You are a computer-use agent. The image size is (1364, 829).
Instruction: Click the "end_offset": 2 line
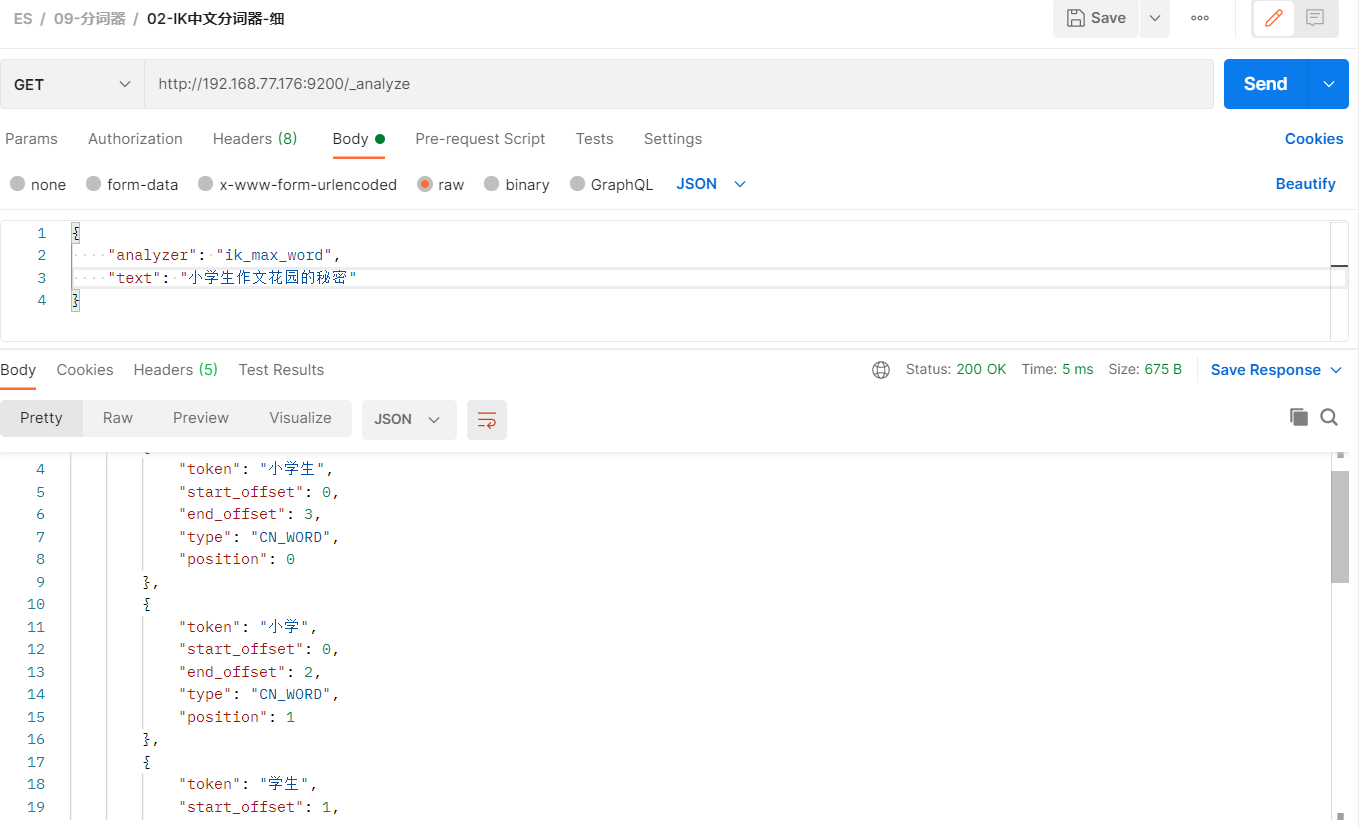[249, 672]
